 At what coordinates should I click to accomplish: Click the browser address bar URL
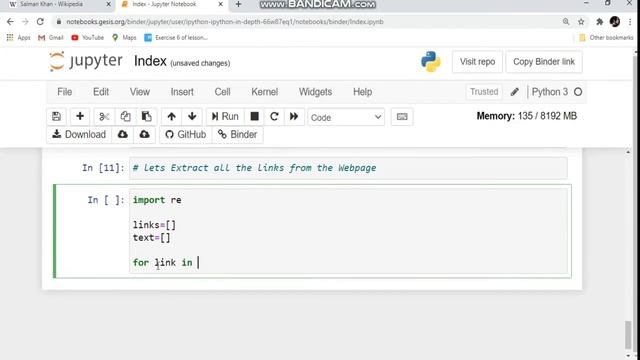225,22
